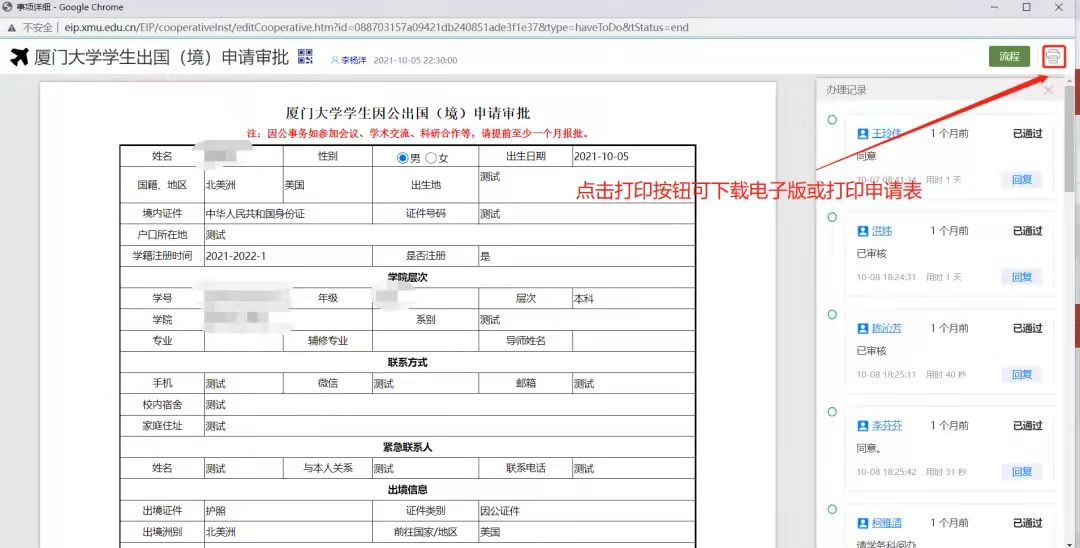Close the 办理记录 panel with the X
Viewport: 1080px width, 548px height.
tap(1048, 90)
